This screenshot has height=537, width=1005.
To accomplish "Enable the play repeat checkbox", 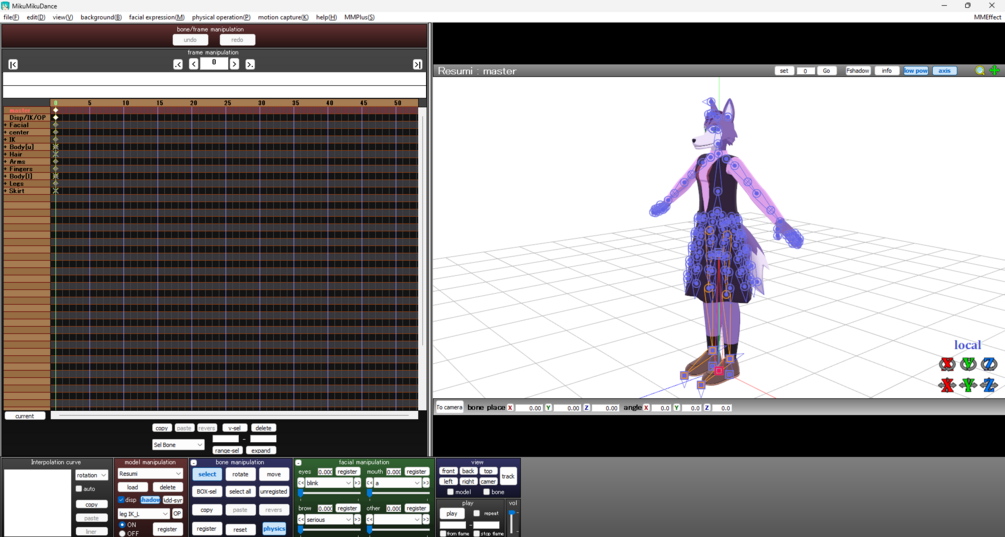I will pyautogui.click(x=476, y=513).
